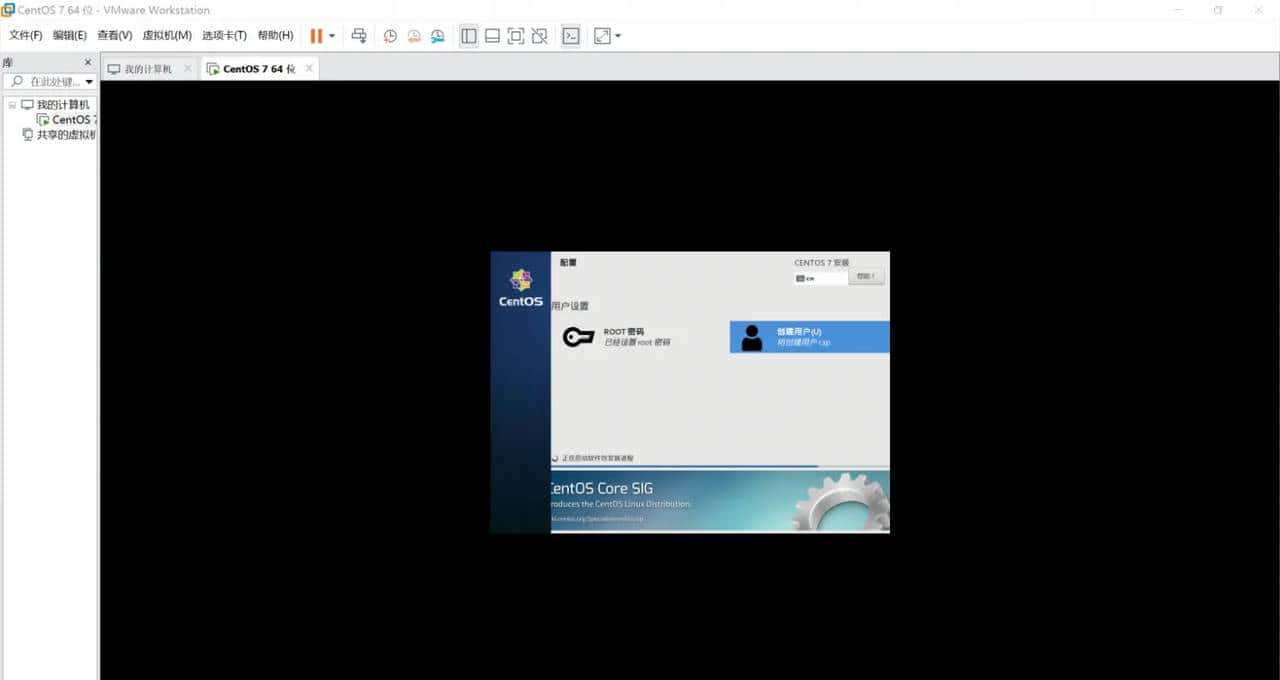Click the send Ctrl+Alt+Del toolbar icon
This screenshot has height=680, width=1280.
(359, 36)
